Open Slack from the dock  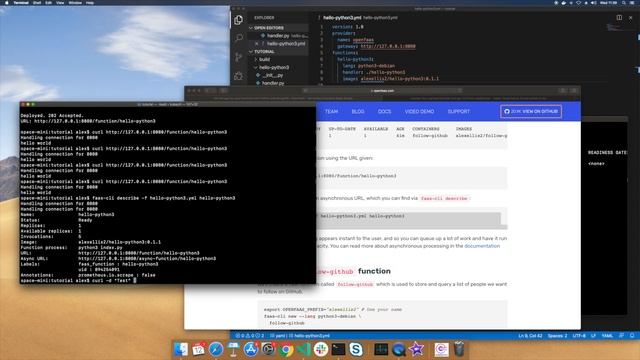321,349
